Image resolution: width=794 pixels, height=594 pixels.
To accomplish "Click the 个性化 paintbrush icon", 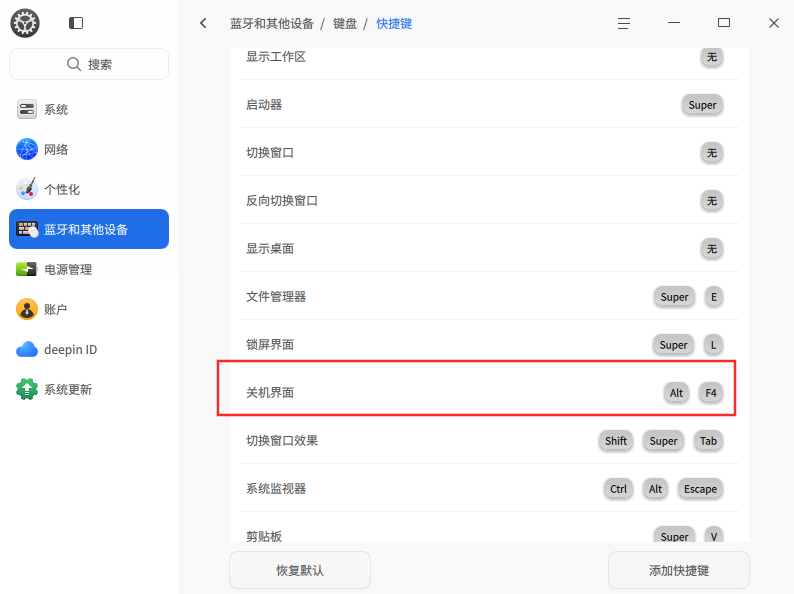I will 27,189.
